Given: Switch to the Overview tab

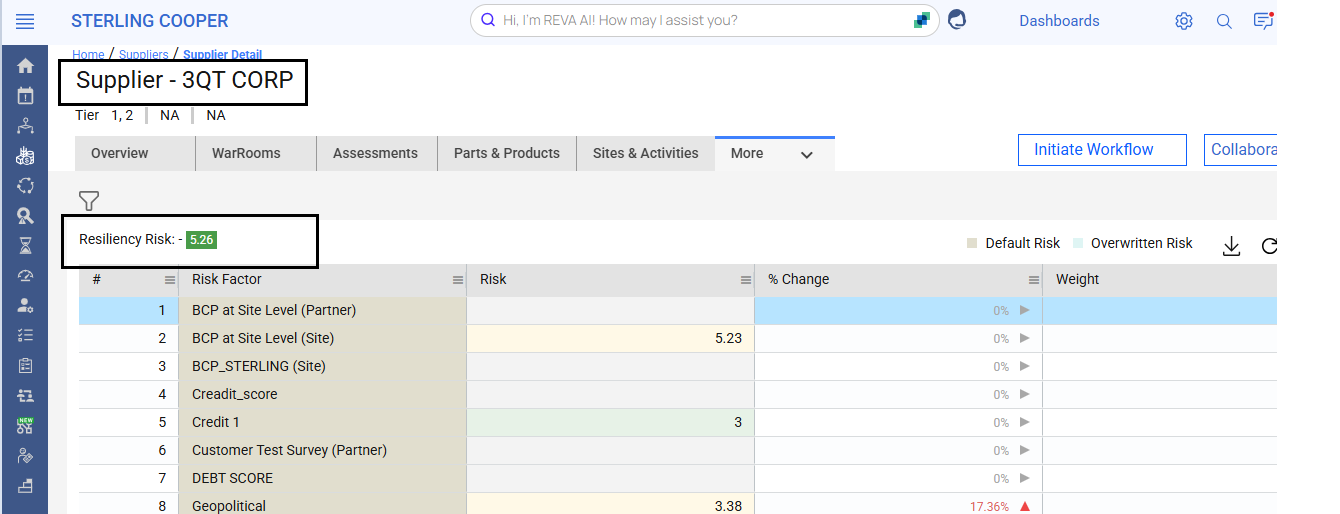Looking at the screenshot, I should [x=135, y=153].
